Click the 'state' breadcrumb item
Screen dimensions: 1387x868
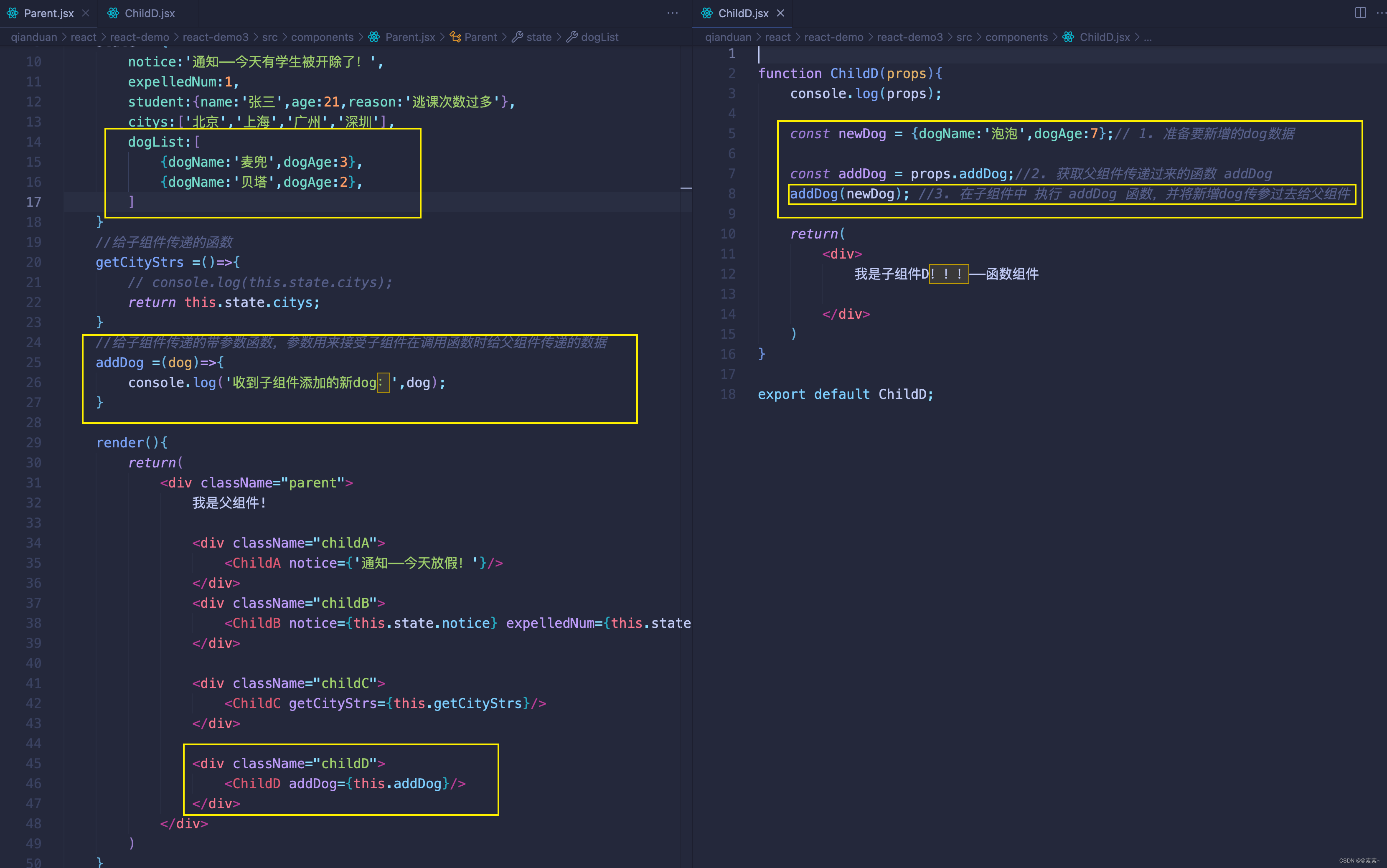coord(539,37)
